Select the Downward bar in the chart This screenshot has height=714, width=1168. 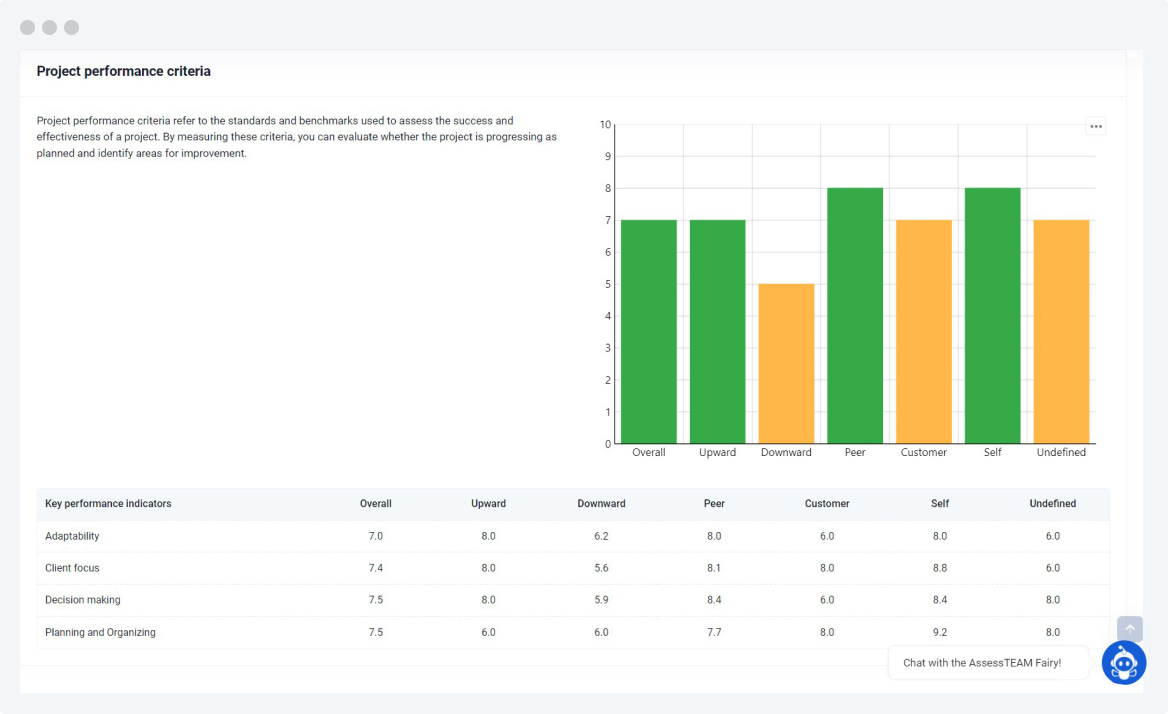(786, 363)
